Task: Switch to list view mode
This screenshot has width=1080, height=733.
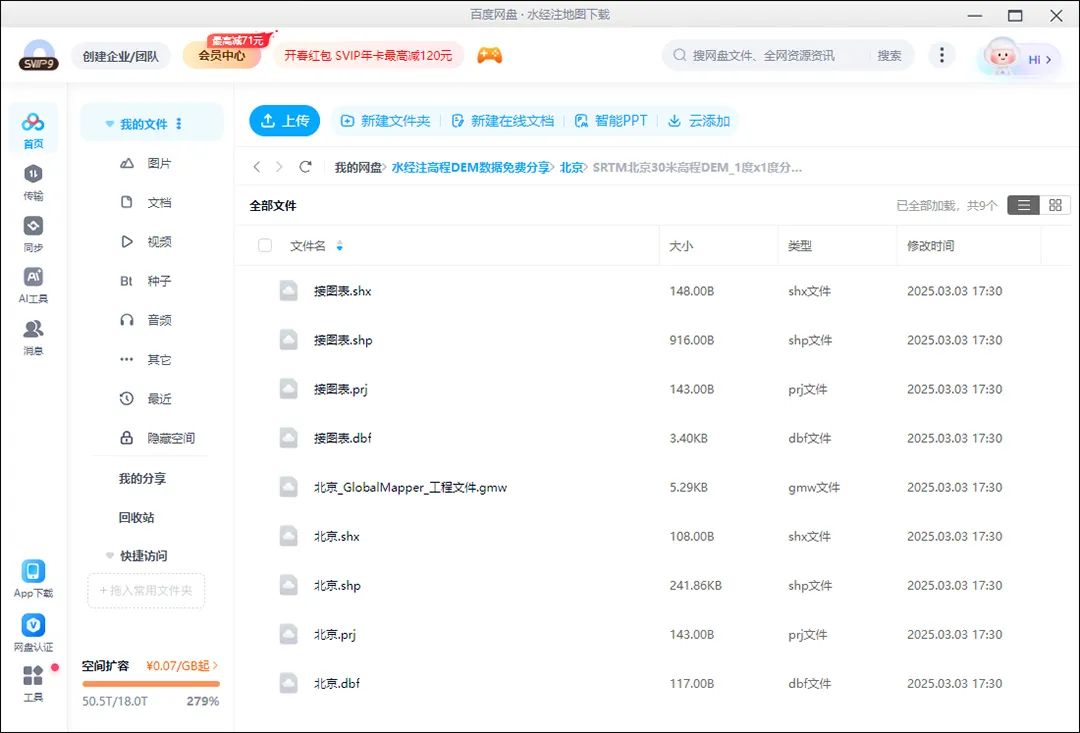Action: [1024, 205]
